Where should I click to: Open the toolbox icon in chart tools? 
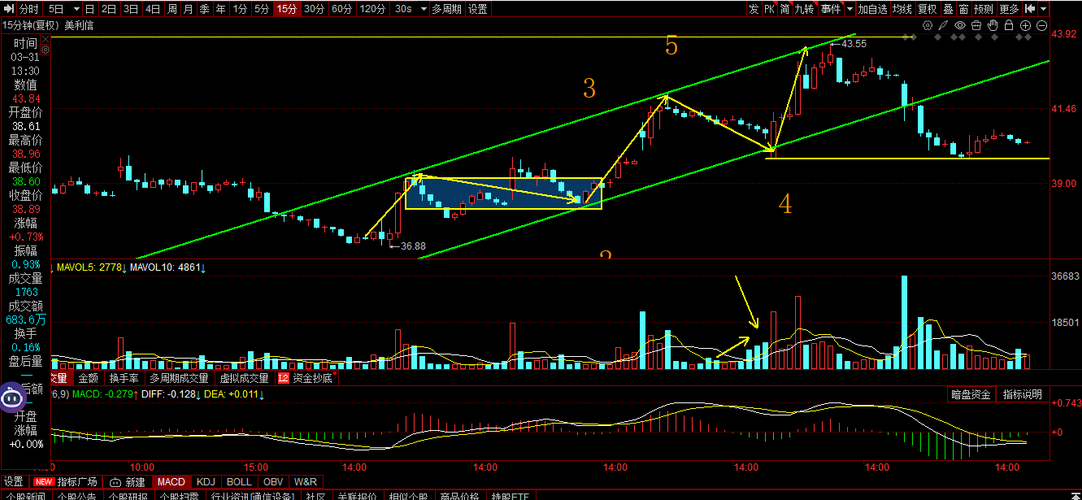tap(976, 26)
